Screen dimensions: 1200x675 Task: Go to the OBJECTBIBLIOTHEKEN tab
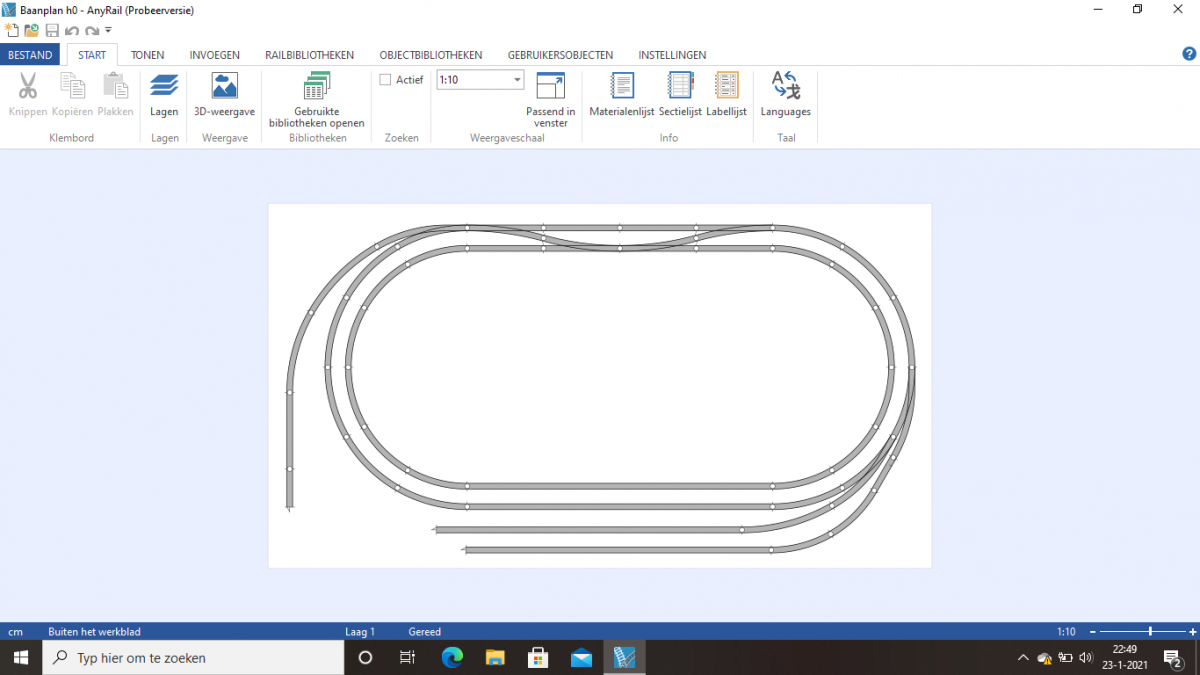click(x=431, y=55)
